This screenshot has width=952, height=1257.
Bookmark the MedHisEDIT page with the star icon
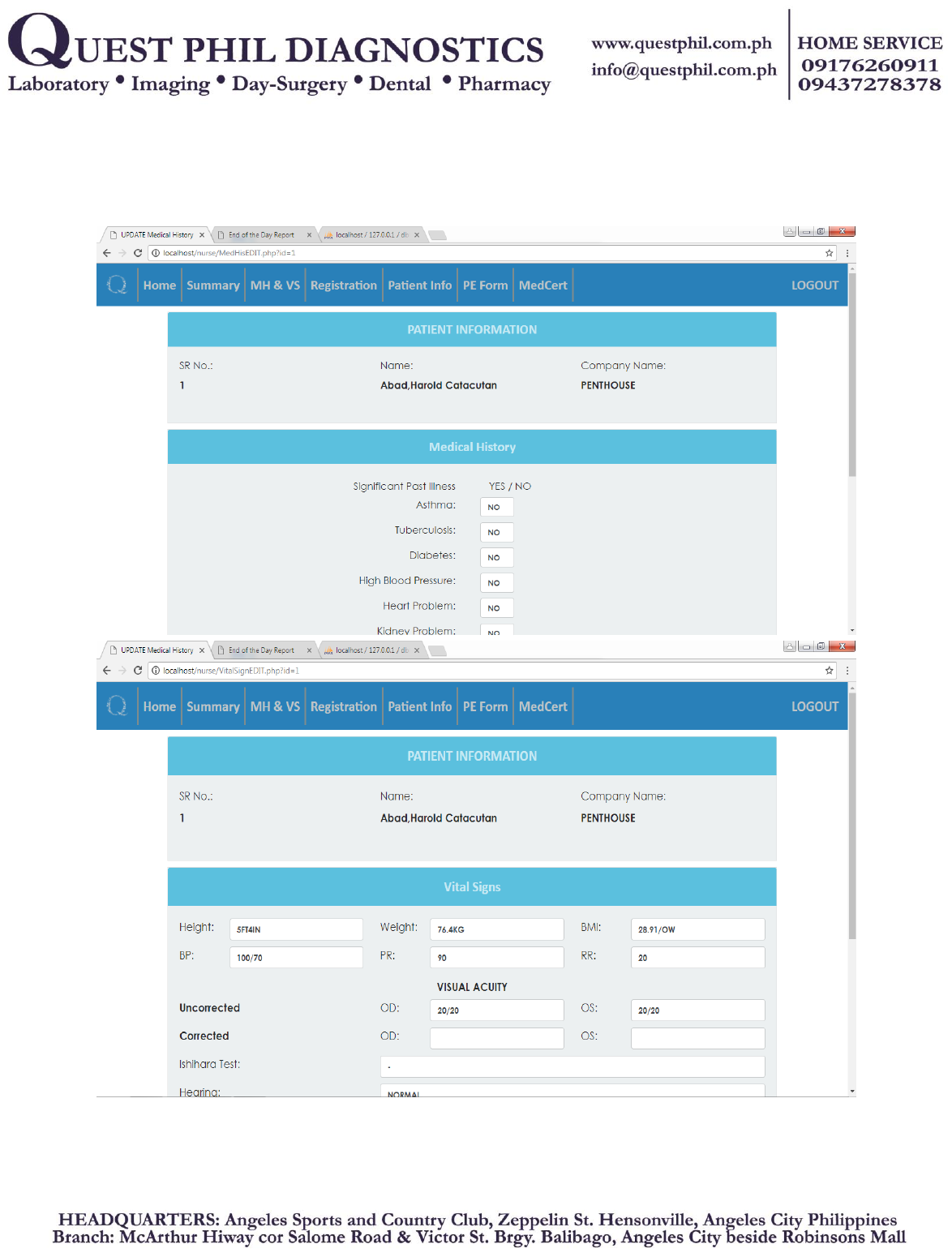pos(829,253)
